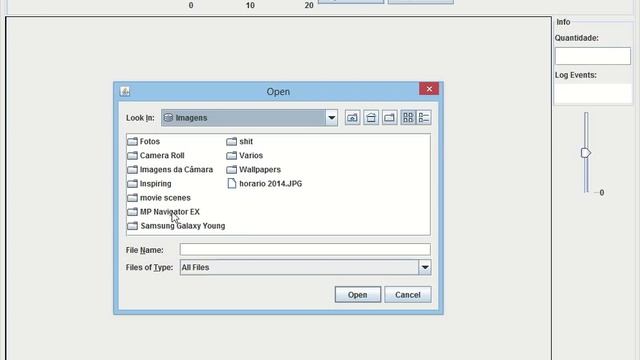
Task: Select the Wallpapers folder
Action: click(x=254, y=169)
